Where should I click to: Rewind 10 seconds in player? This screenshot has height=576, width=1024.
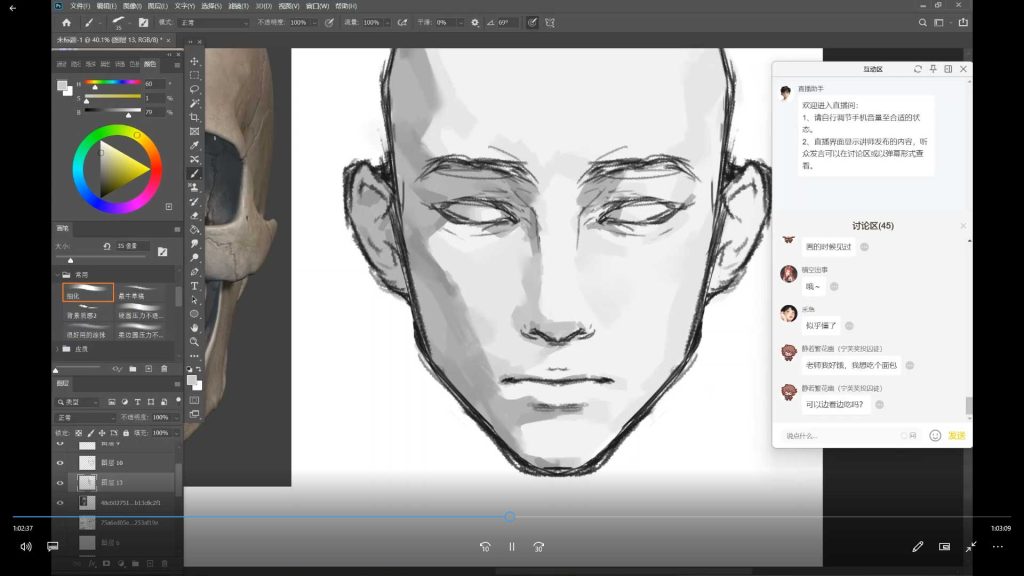[485, 547]
